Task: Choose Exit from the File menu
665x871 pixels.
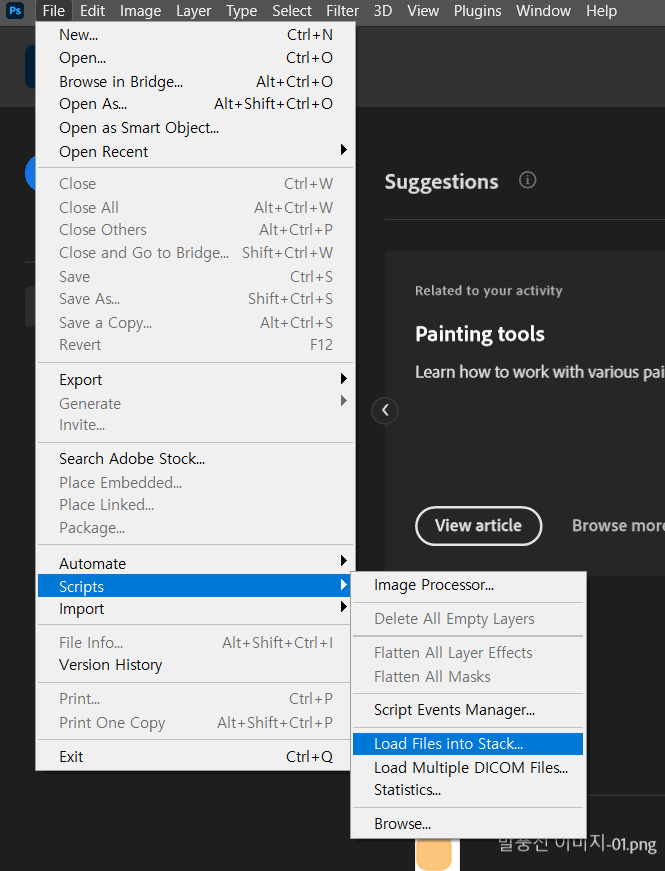Action: coord(196,757)
